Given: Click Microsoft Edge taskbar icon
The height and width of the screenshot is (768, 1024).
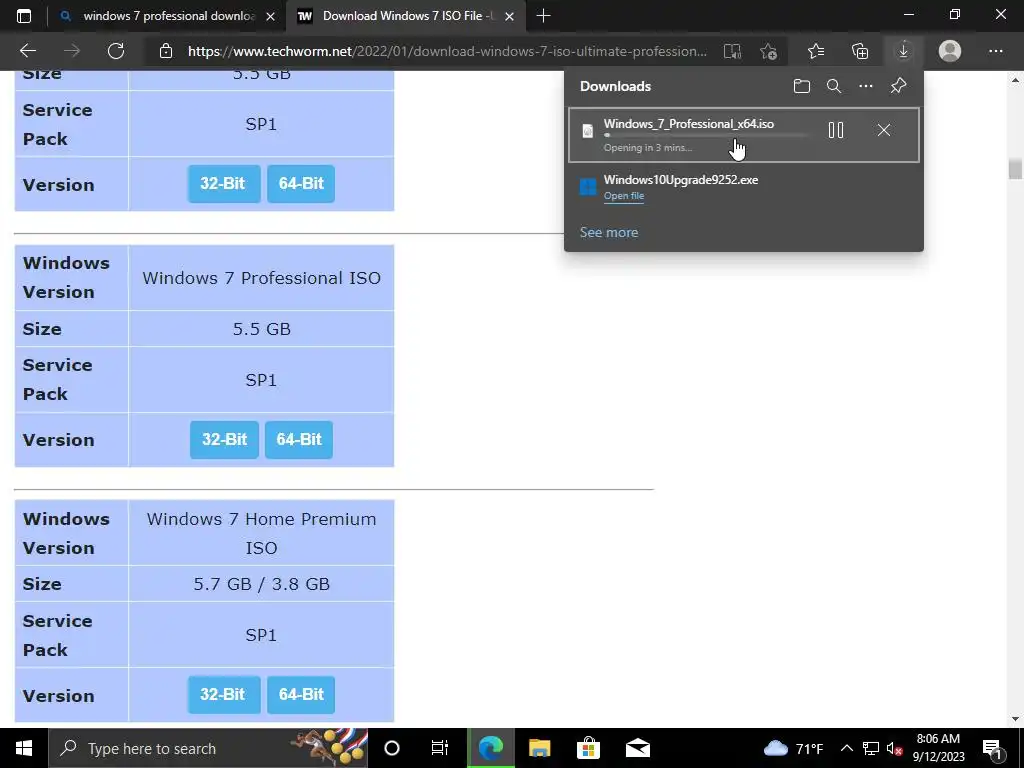Looking at the screenshot, I should tap(491, 748).
